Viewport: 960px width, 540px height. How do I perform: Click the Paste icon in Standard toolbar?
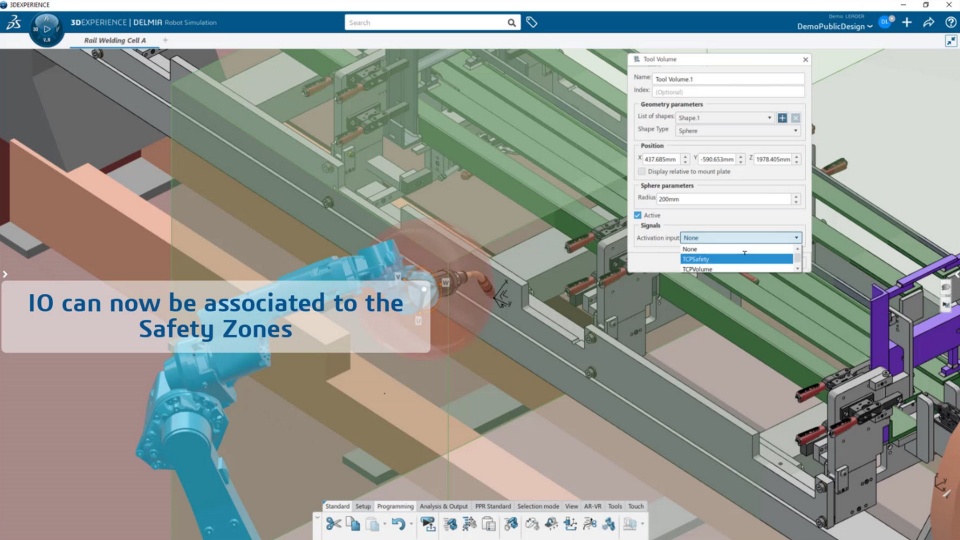pos(372,524)
